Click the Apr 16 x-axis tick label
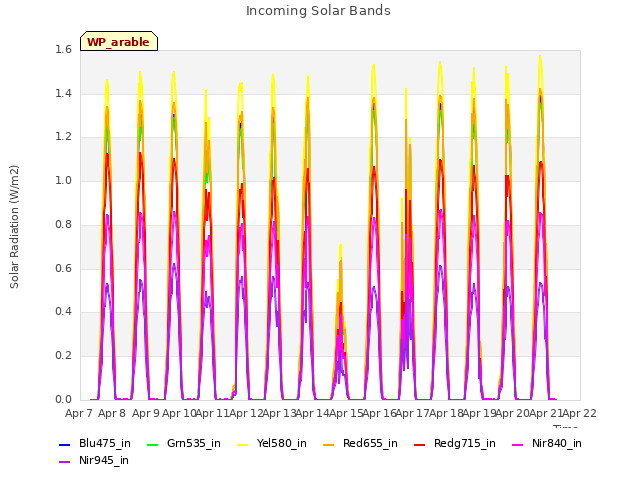The height and width of the screenshot is (480, 640). tap(380, 413)
